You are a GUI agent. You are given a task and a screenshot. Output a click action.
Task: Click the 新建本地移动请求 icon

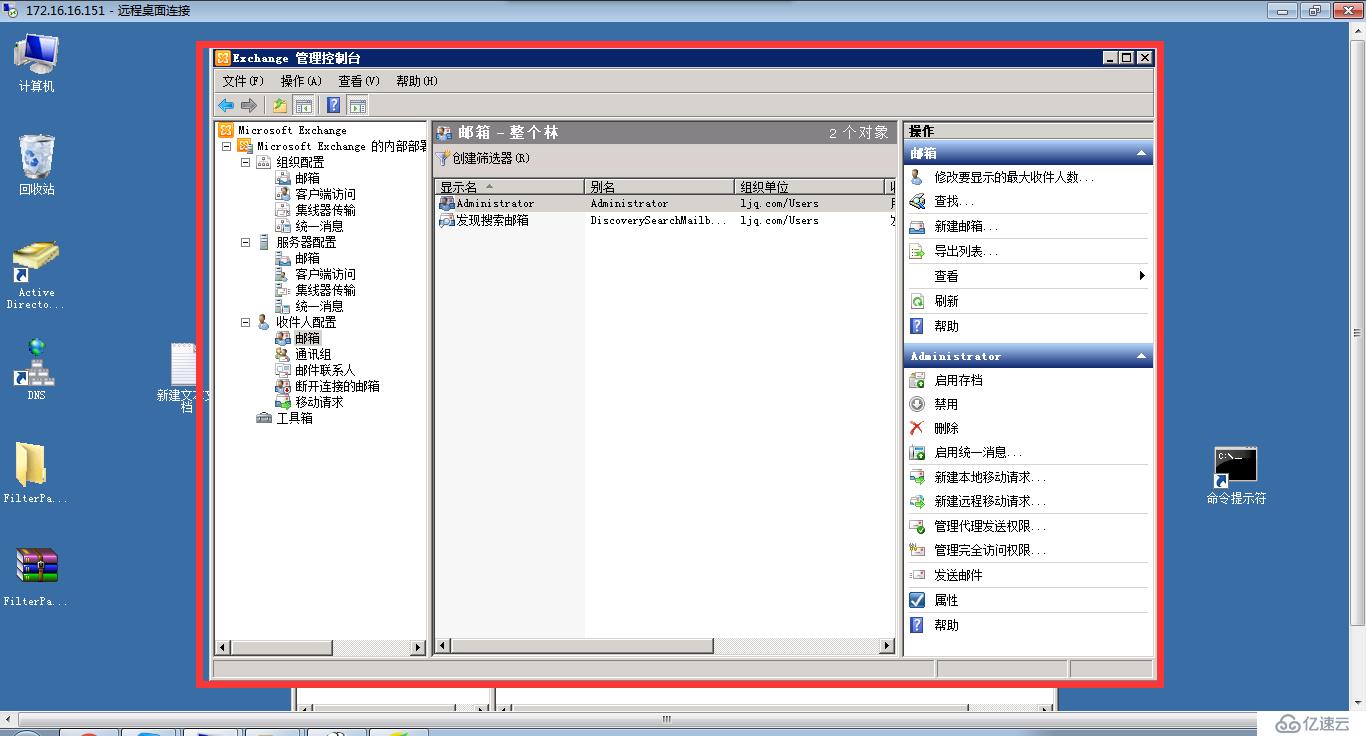(917, 477)
